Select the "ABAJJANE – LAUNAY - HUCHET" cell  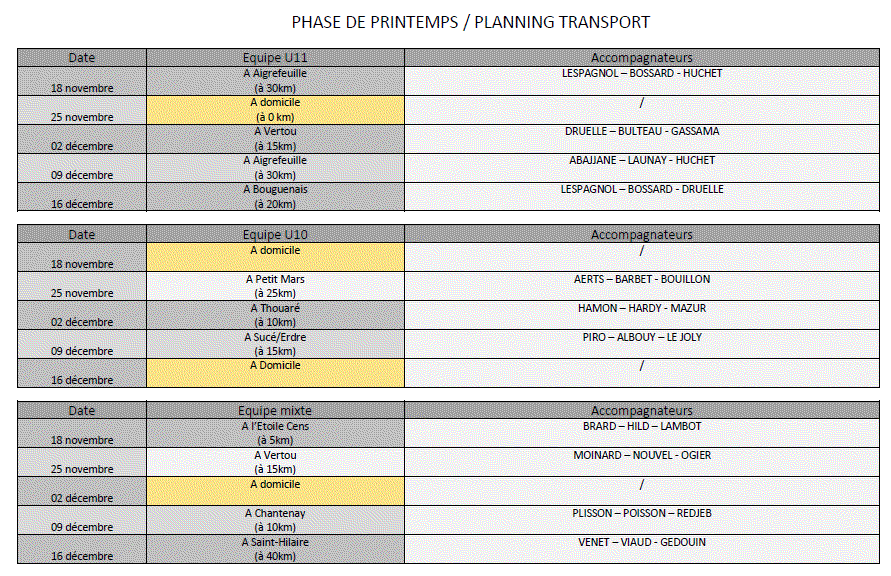pos(641,161)
